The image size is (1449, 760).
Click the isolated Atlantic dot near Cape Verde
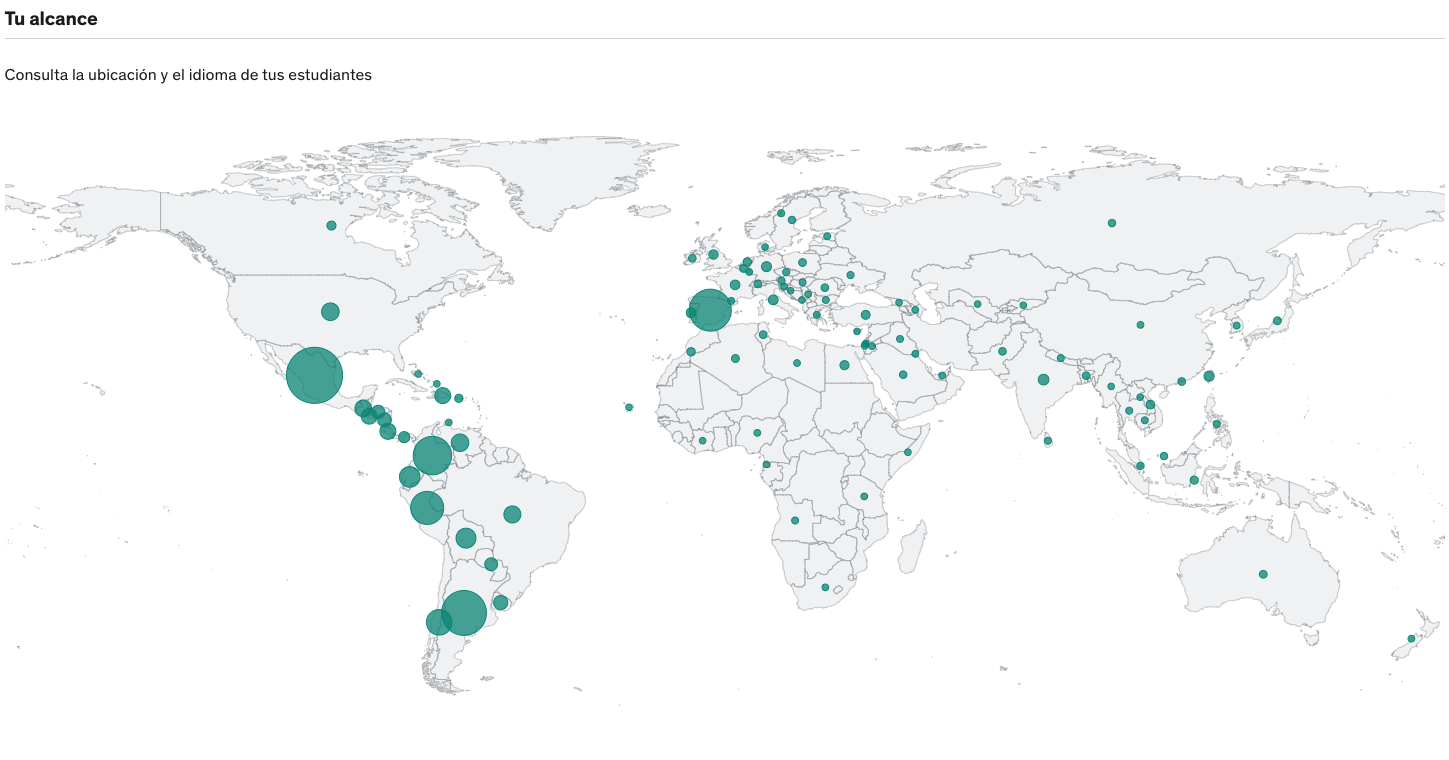(x=629, y=407)
